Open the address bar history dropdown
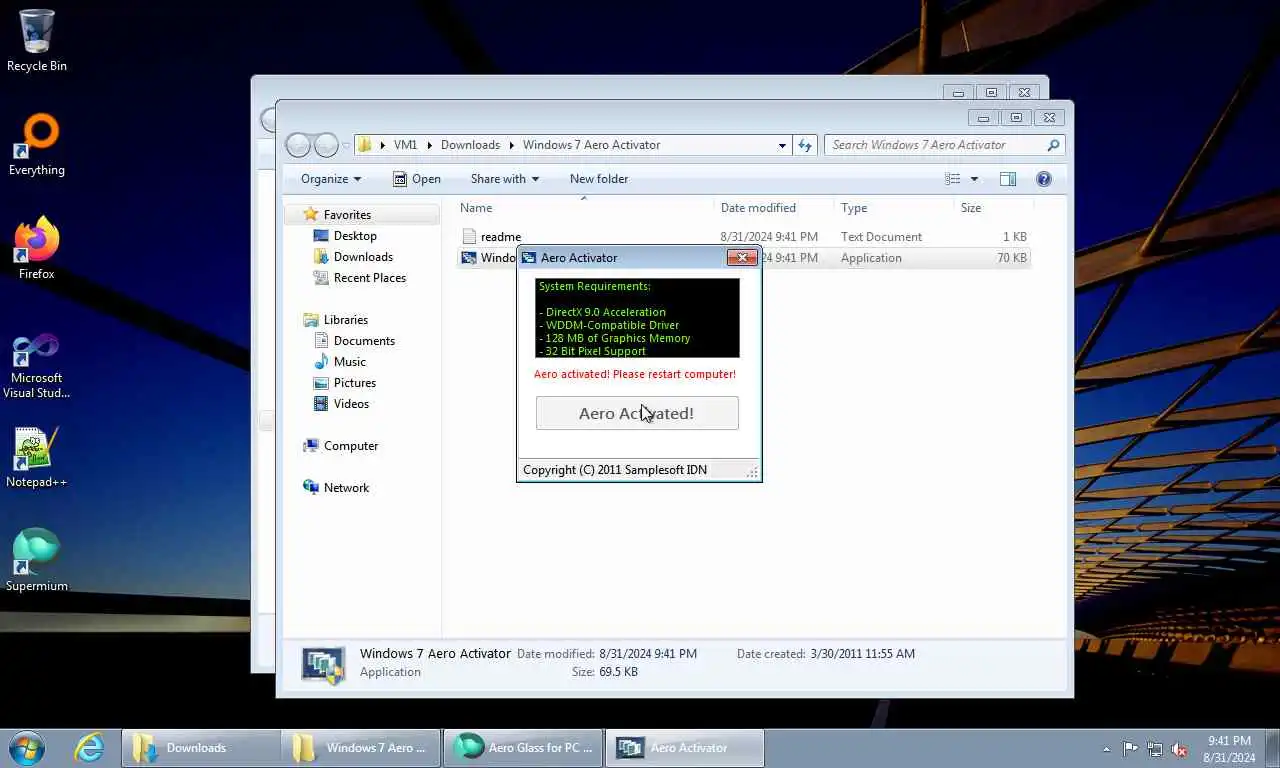Image resolution: width=1280 pixels, height=768 pixels. 782,145
